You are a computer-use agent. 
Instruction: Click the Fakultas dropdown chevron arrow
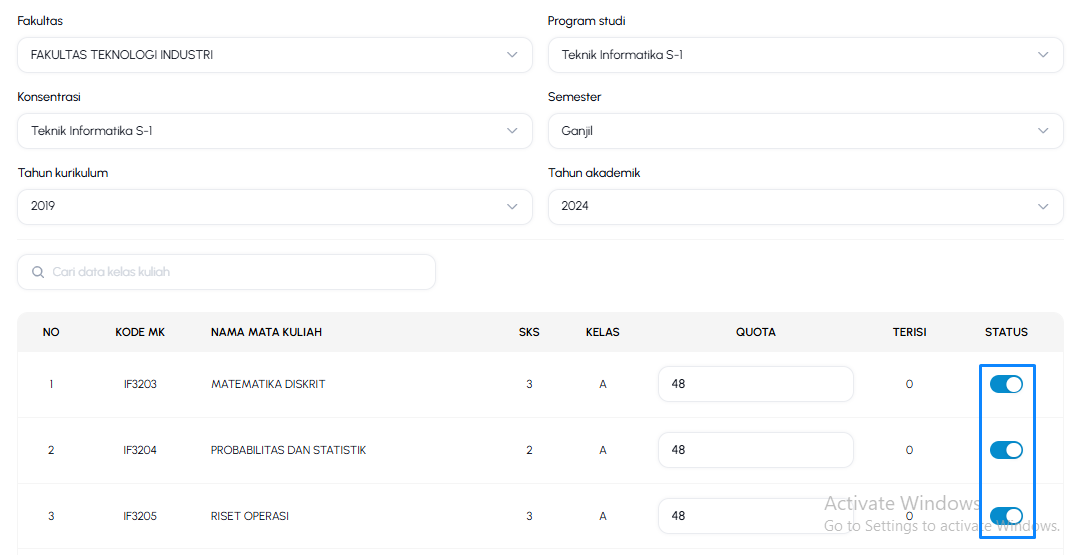pos(512,55)
